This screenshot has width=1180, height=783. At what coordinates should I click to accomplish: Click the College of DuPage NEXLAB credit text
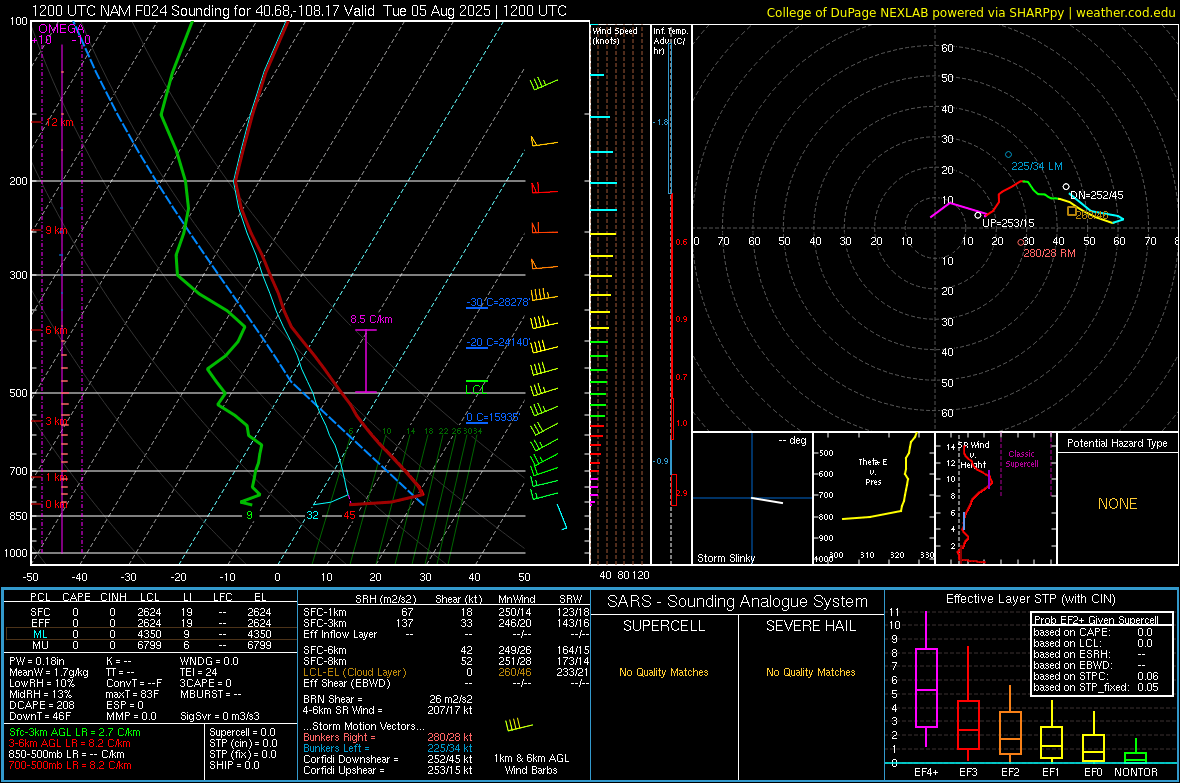click(x=970, y=12)
